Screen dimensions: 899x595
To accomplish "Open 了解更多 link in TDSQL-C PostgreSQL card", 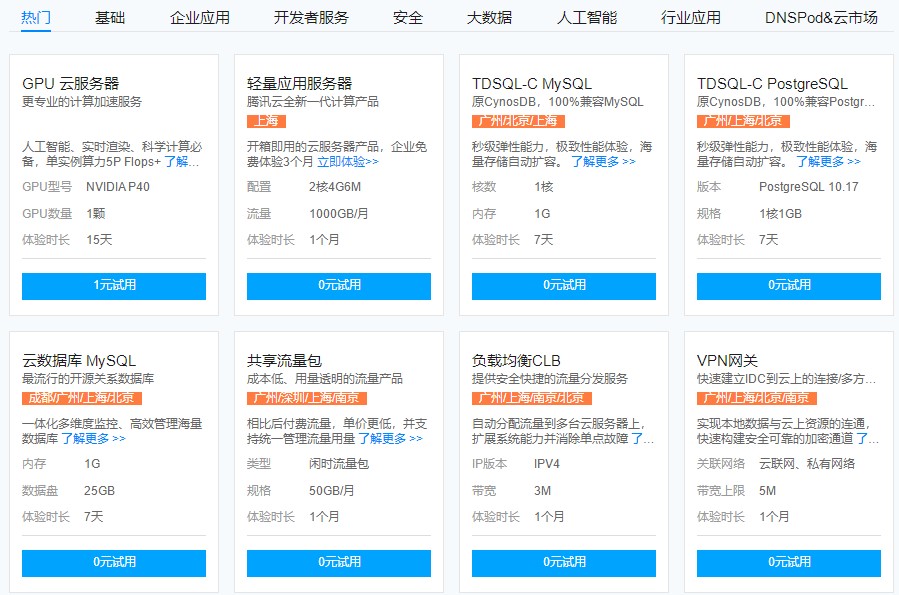I will point(828,162).
